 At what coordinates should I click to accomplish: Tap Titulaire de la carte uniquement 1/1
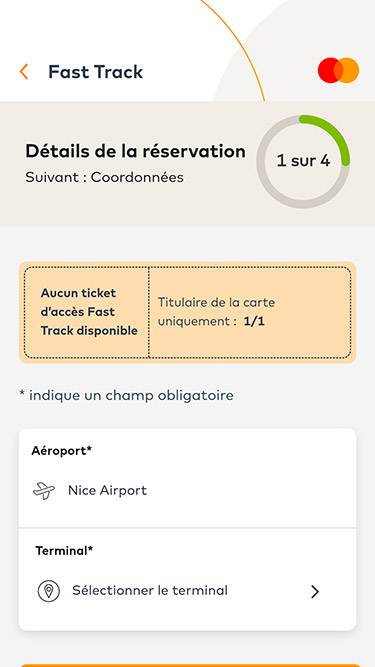217,312
